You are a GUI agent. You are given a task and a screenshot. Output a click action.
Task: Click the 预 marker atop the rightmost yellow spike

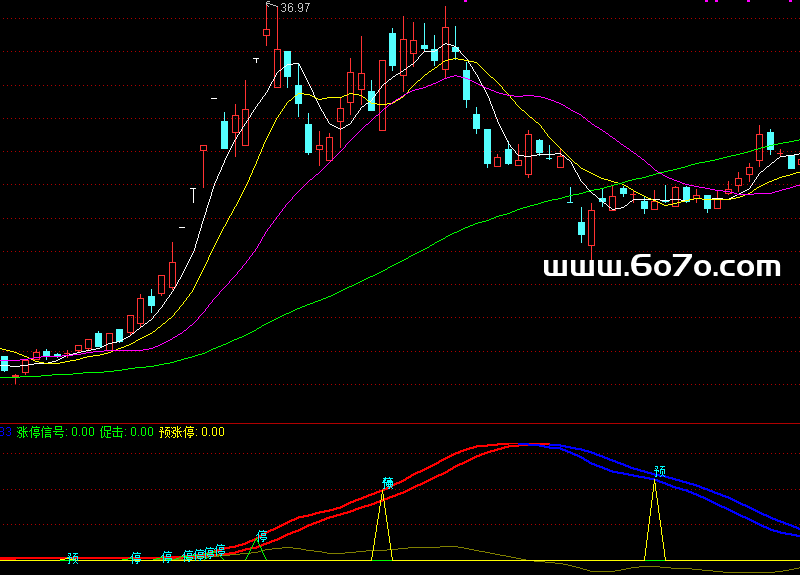tap(659, 471)
